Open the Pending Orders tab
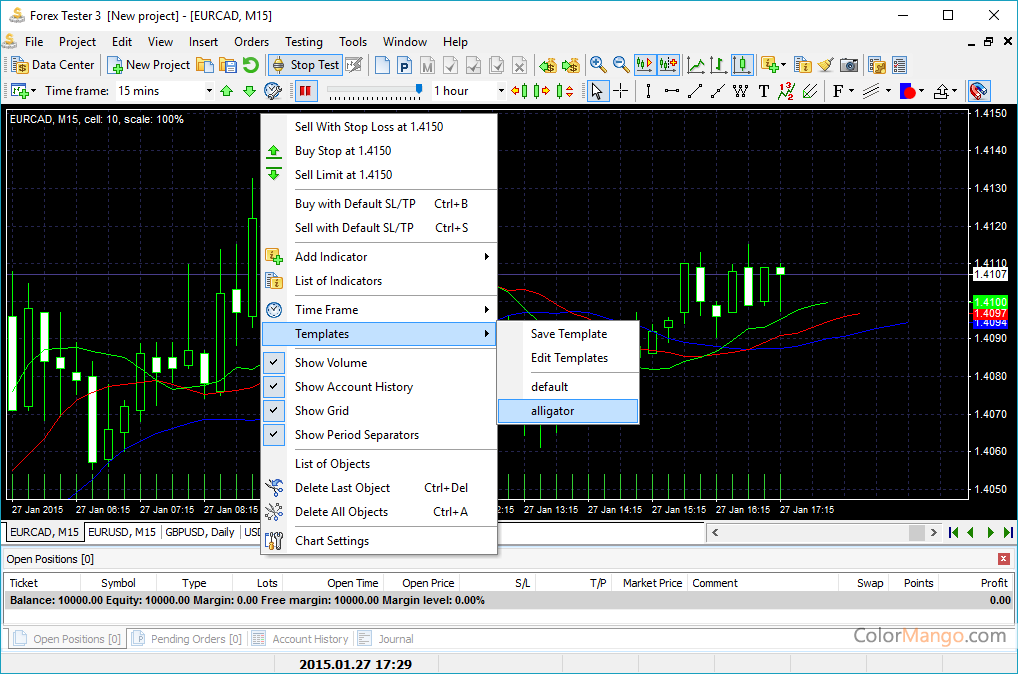 click(x=187, y=639)
